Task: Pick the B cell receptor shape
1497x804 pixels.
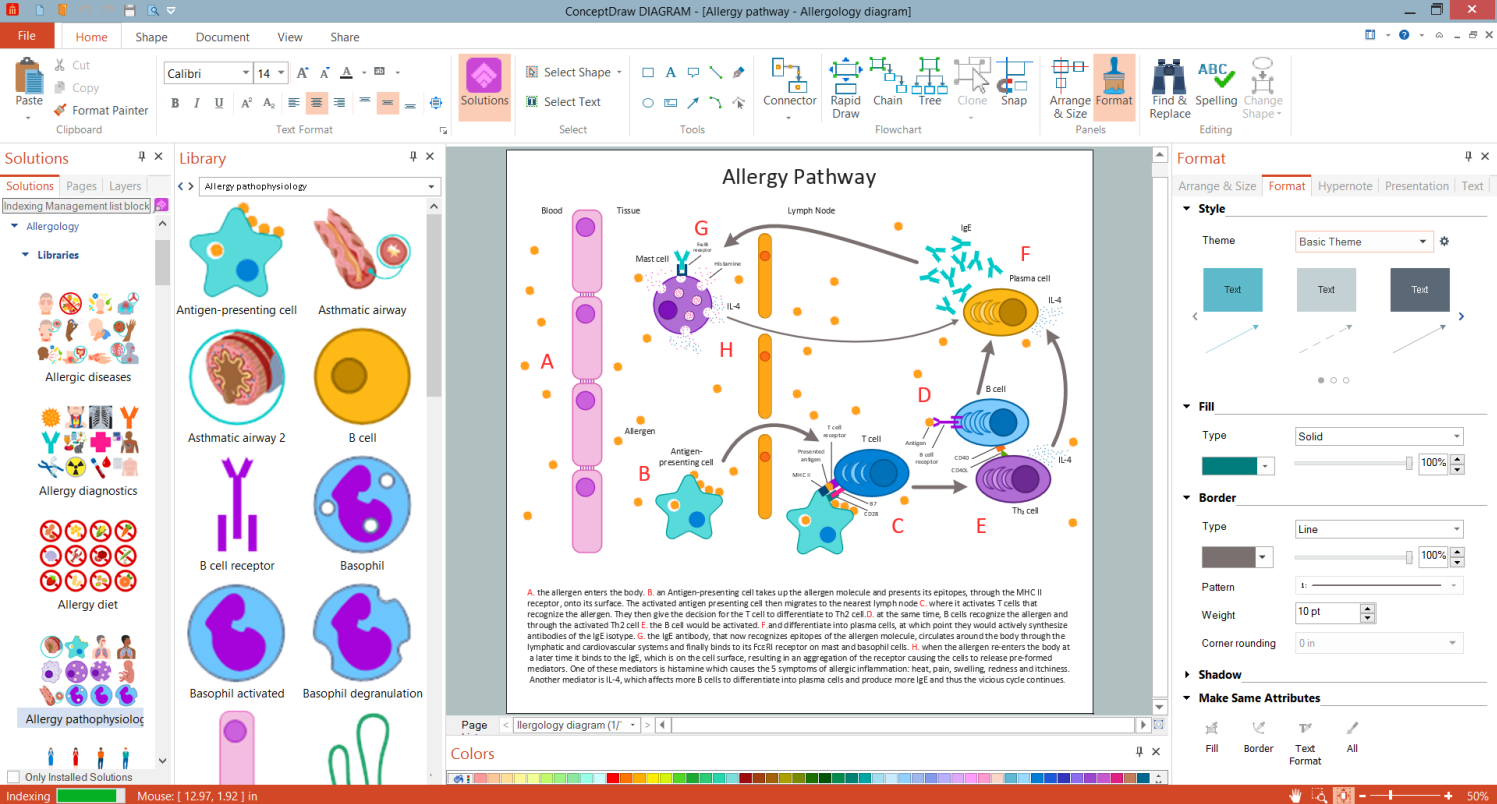Action: (x=236, y=515)
